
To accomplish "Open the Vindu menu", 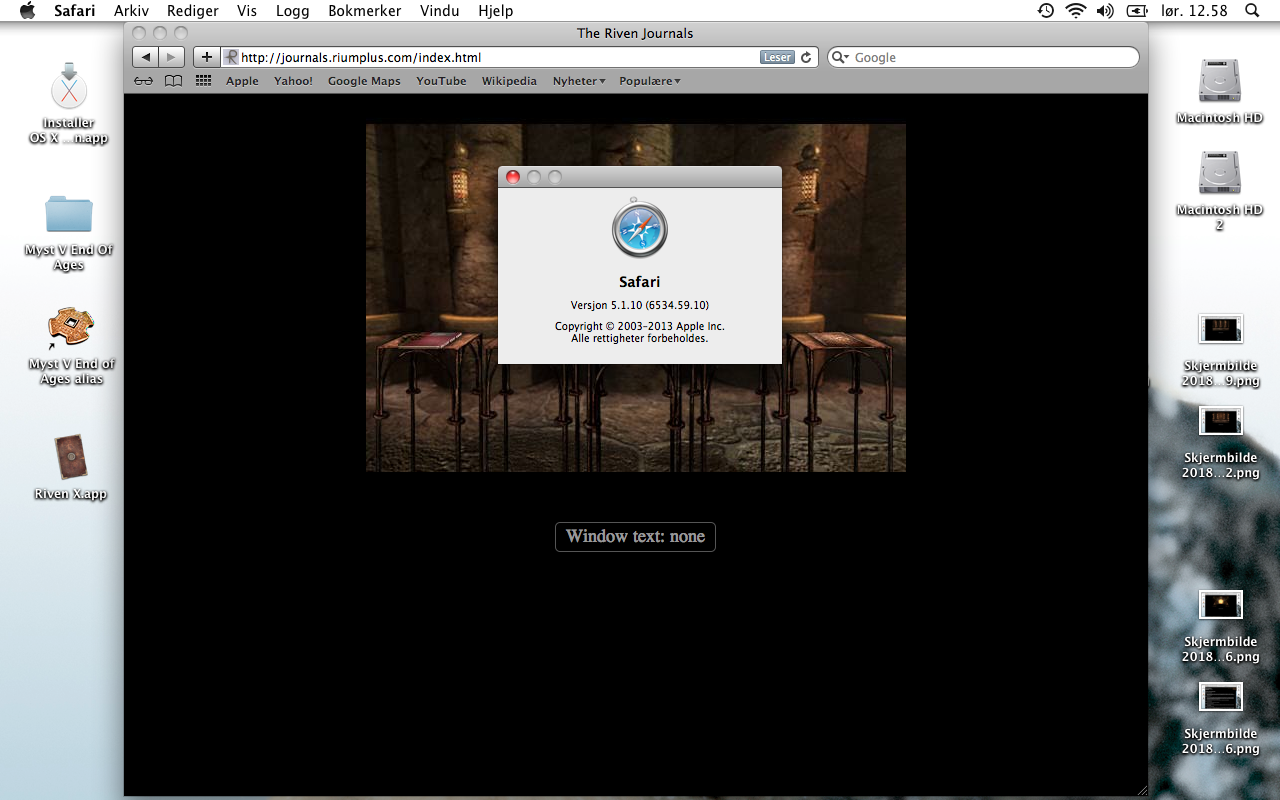I will point(440,11).
